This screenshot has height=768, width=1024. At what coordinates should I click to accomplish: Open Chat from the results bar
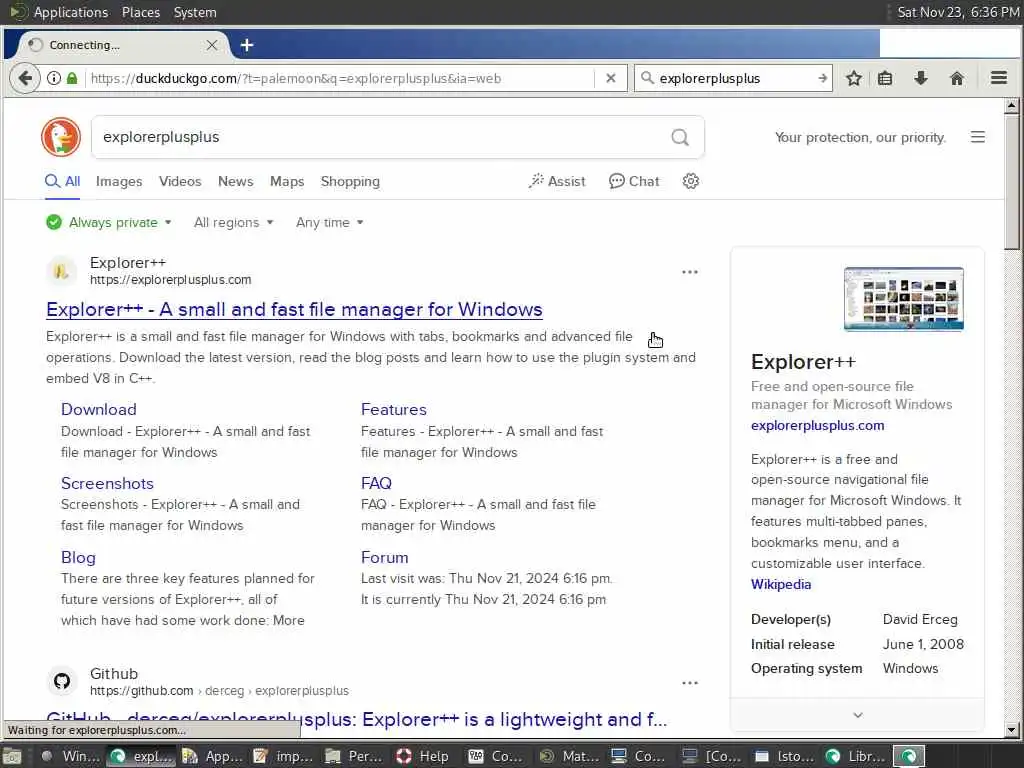coord(634,181)
